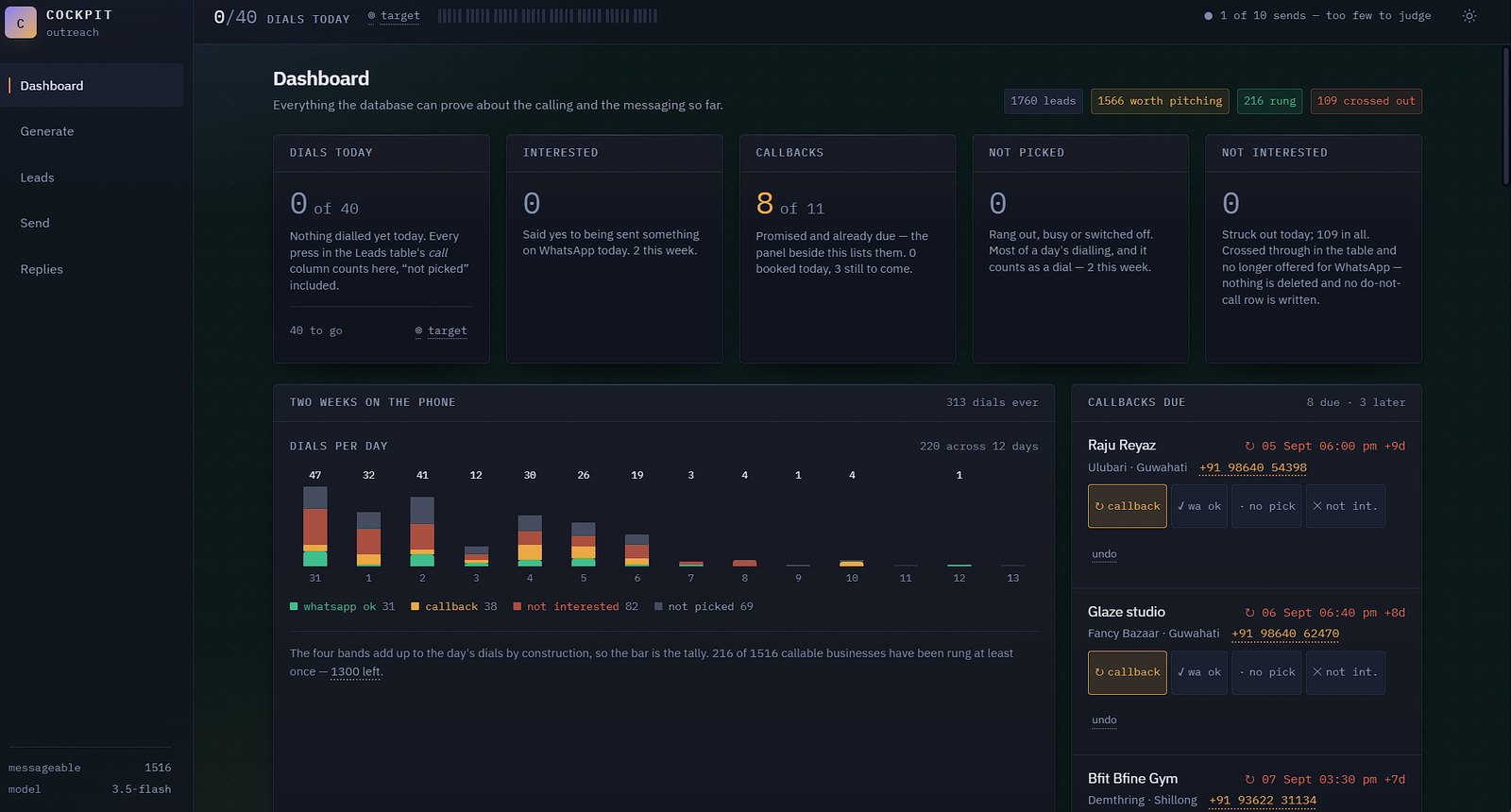Click the '3.5-flash' model value
This screenshot has width=1511, height=812.
[x=142, y=789]
